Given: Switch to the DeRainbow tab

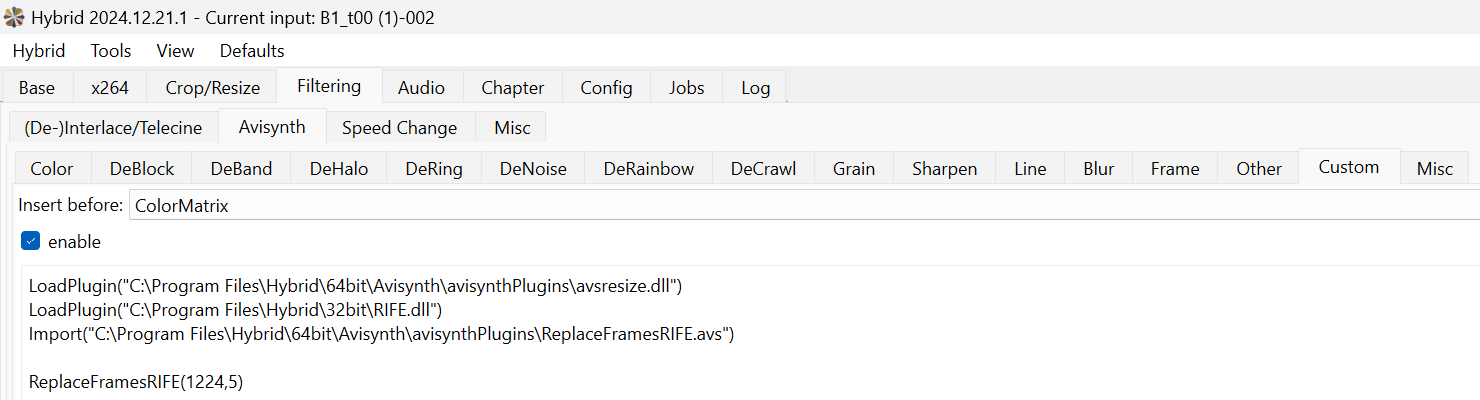Looking at the screenshot, I should click(x=648, y=169).
